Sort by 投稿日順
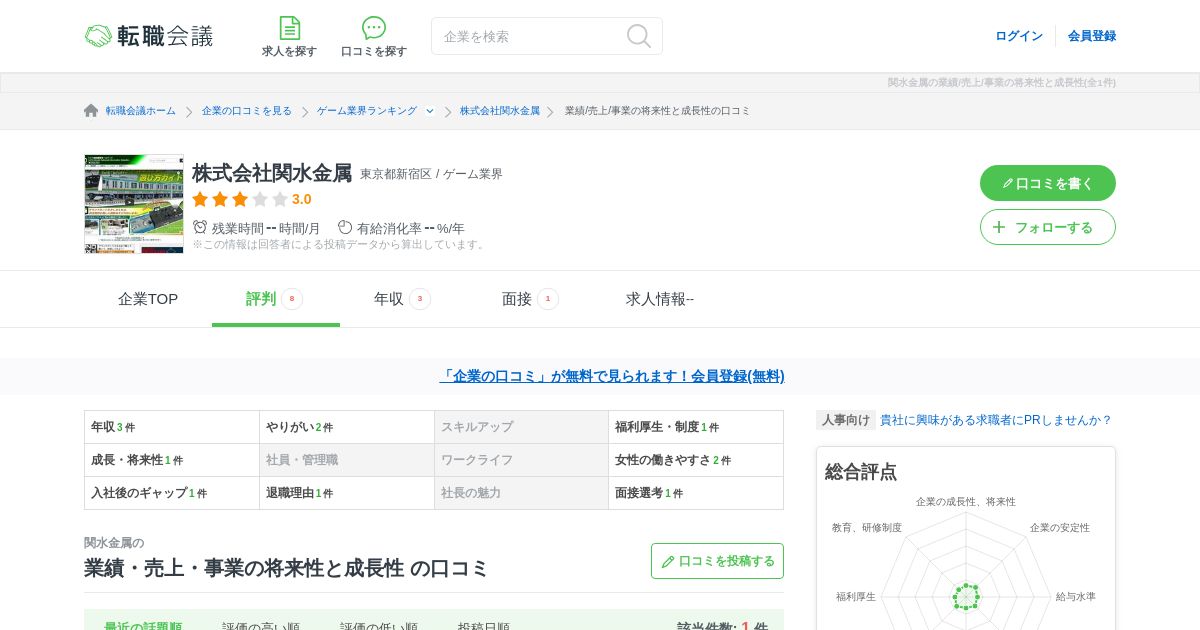Screen dimensions: 1200x630 tap(484, 627)
